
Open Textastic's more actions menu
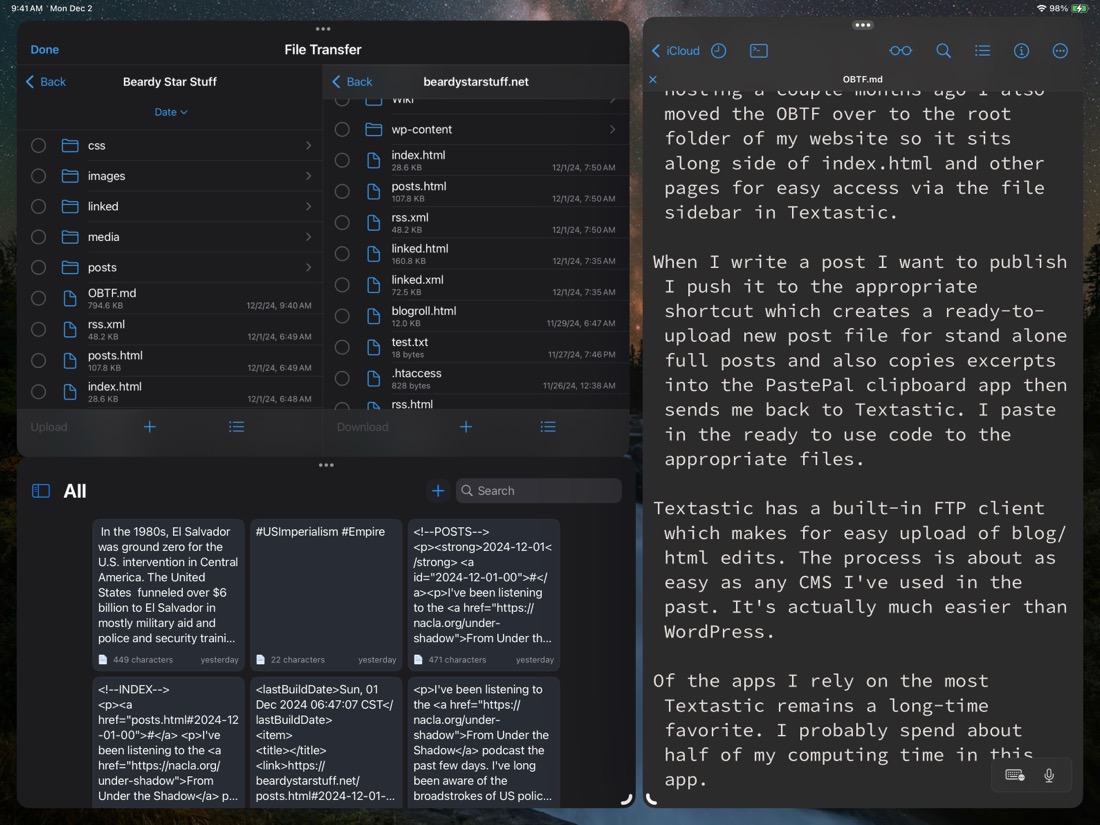1060,50
